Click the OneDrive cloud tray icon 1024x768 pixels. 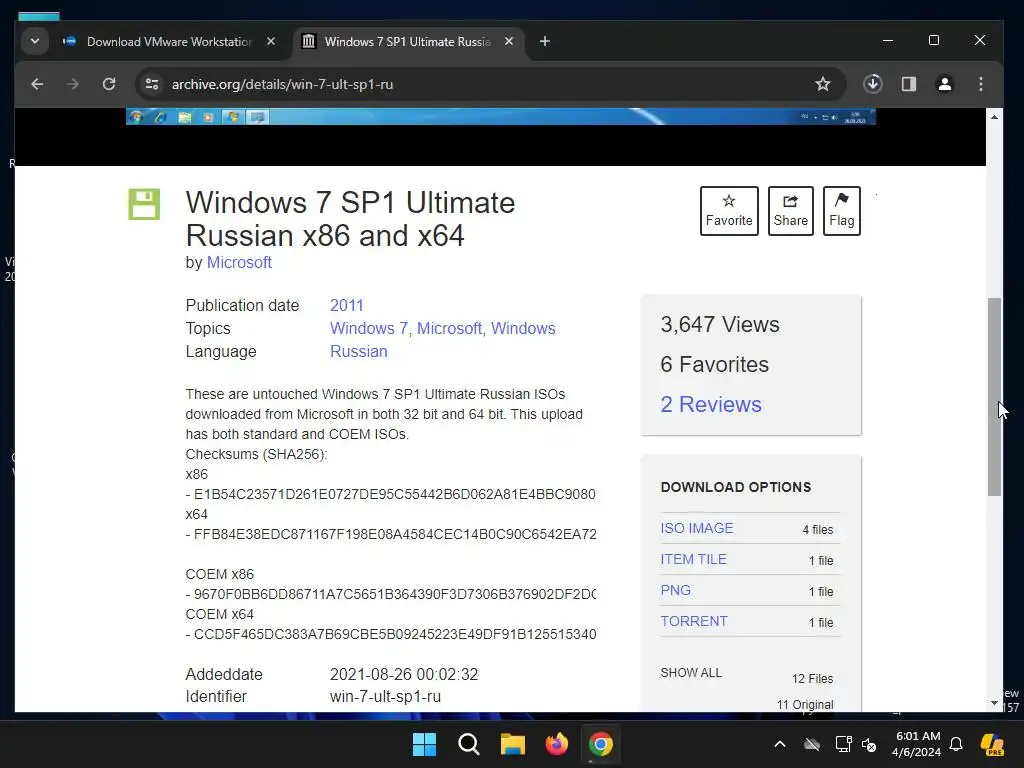click(812, 744)
